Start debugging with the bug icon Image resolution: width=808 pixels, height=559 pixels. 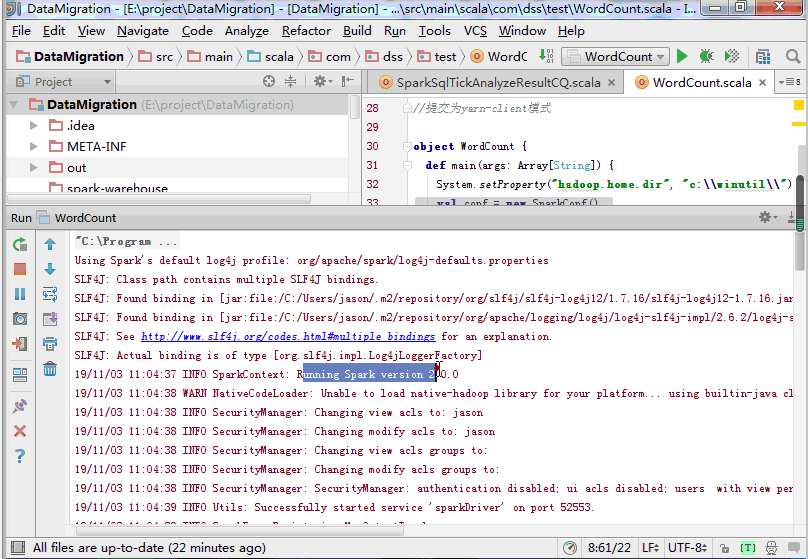(x=707, y=57)
